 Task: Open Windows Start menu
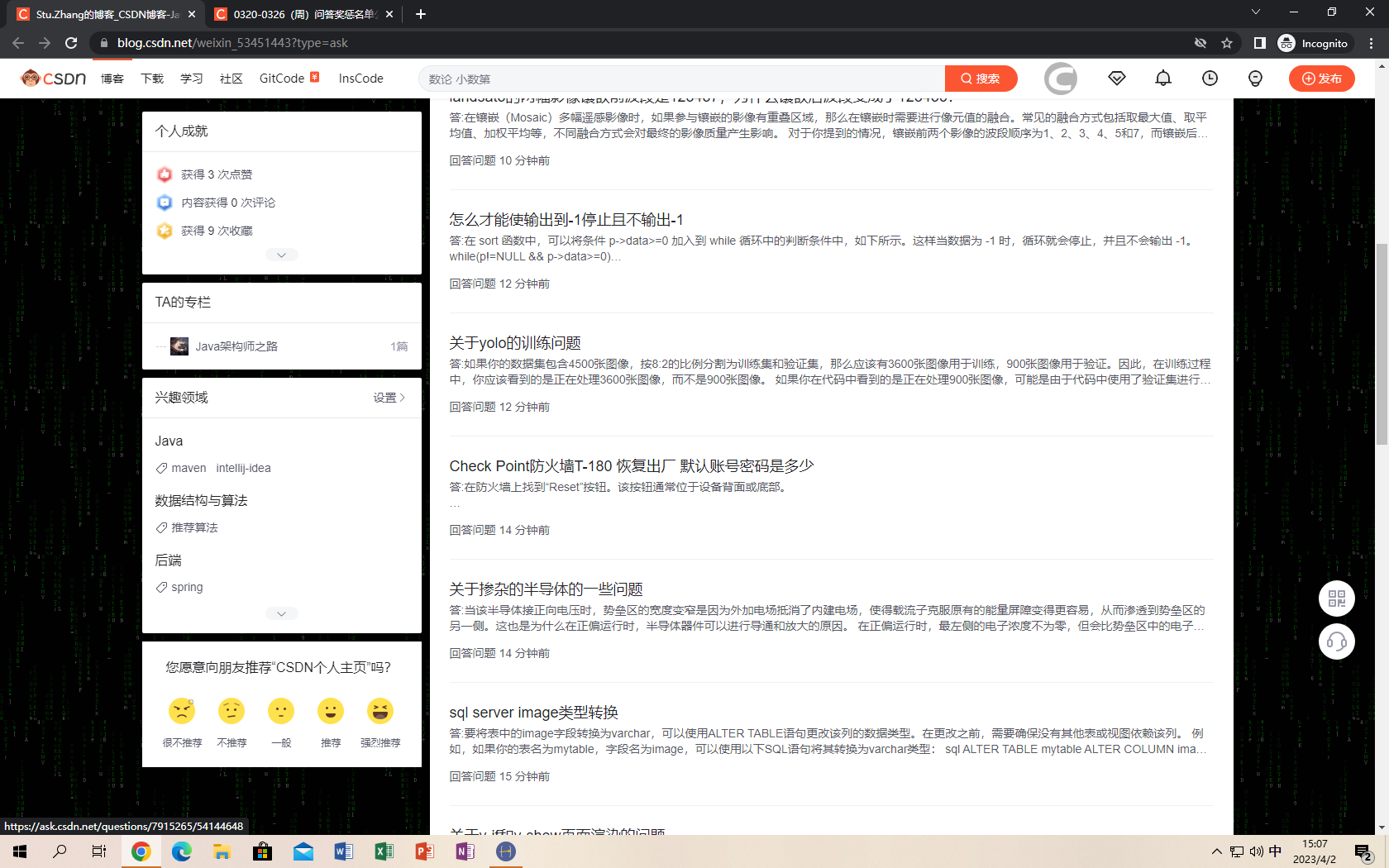[x=20, y=851]
